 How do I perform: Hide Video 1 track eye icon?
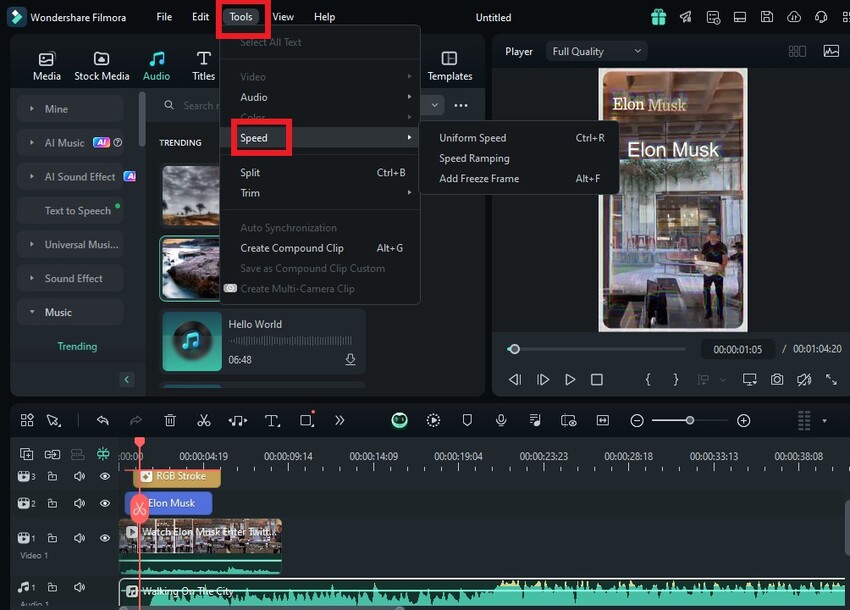(x=105, y=538)
